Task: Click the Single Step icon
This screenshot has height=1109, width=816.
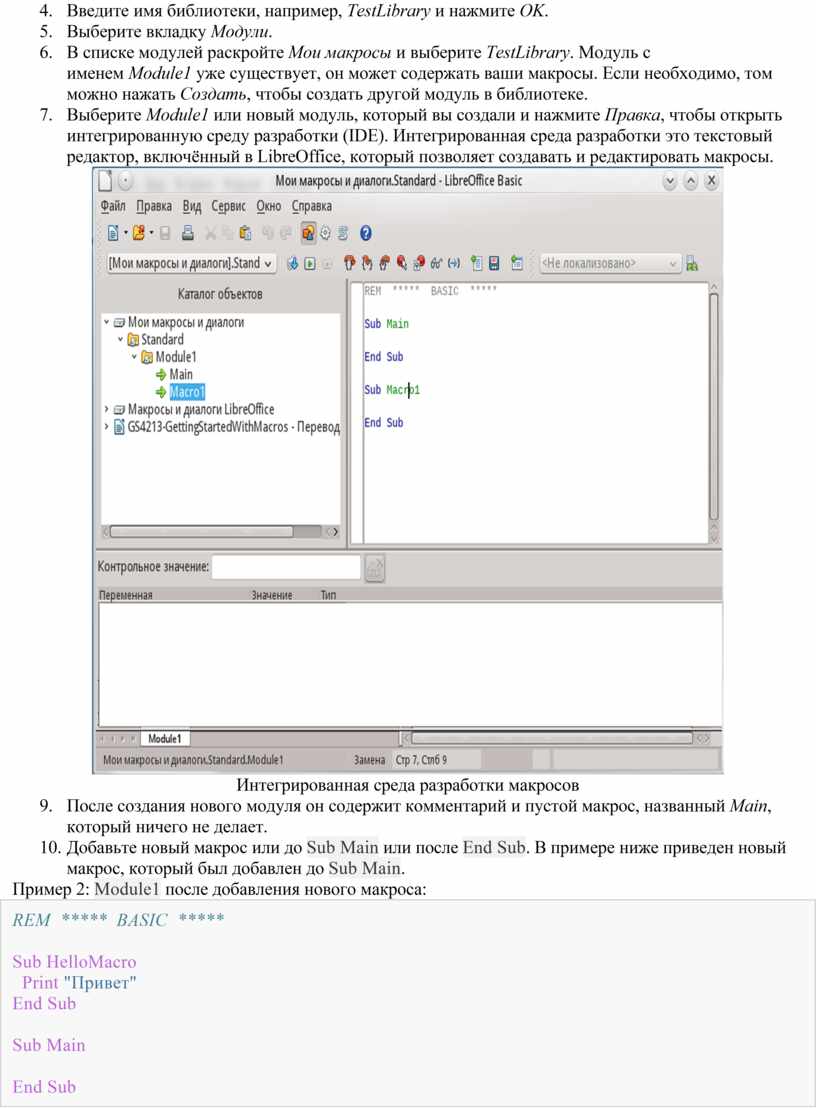Action: pyautogui.click(x=367, y=263)
